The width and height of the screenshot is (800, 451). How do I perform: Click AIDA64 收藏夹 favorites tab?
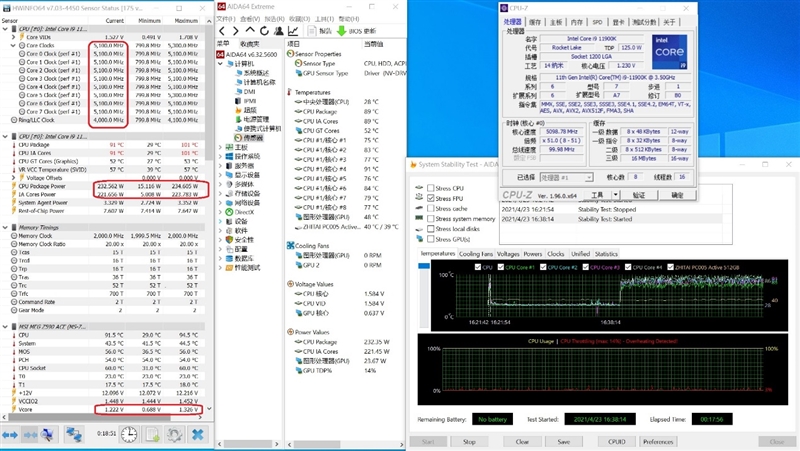click(x=250, y=44)
